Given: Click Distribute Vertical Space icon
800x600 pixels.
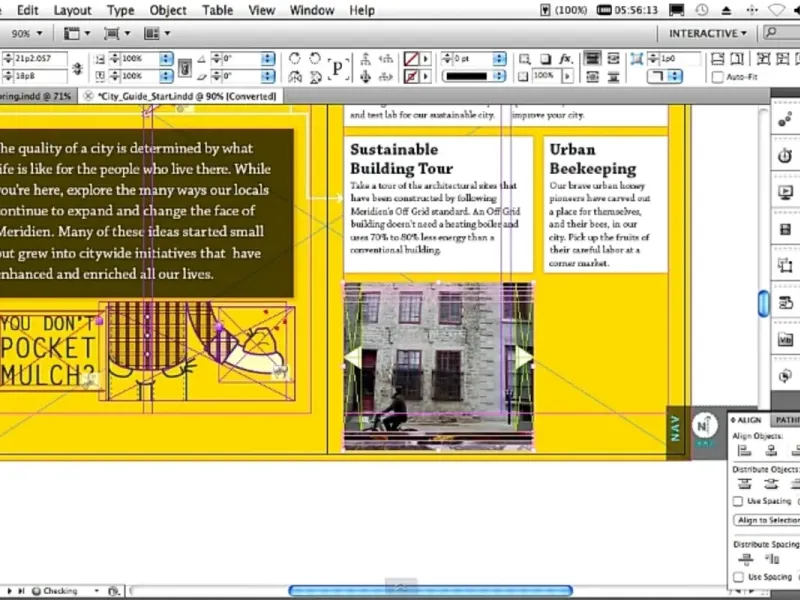Looking at the screenshot, I should pyautogui.click(x=745, y=559).
